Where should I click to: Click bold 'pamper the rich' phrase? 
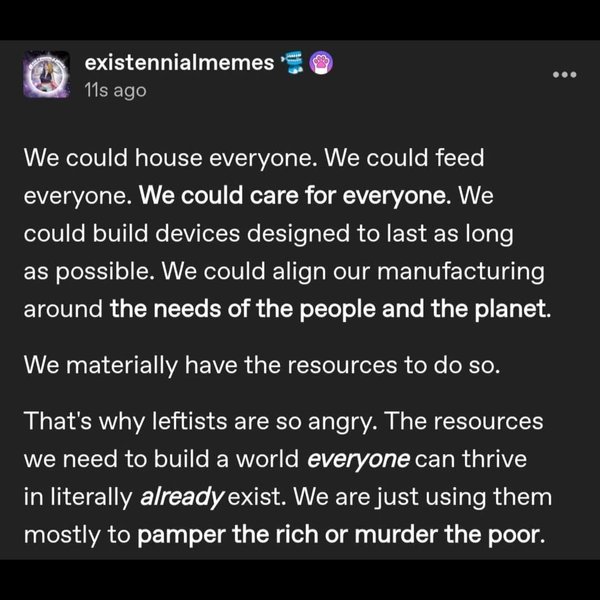(x=227, y=535)
